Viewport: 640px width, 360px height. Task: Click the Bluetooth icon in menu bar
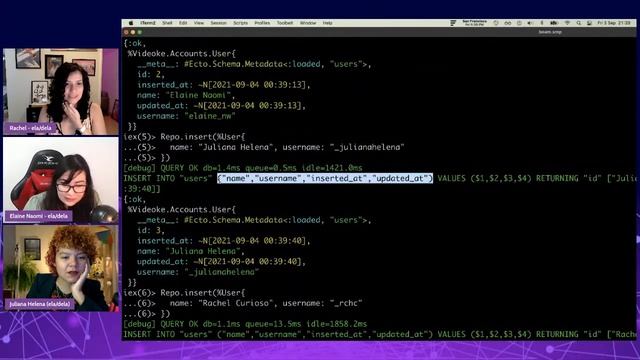tap(542, 23)
